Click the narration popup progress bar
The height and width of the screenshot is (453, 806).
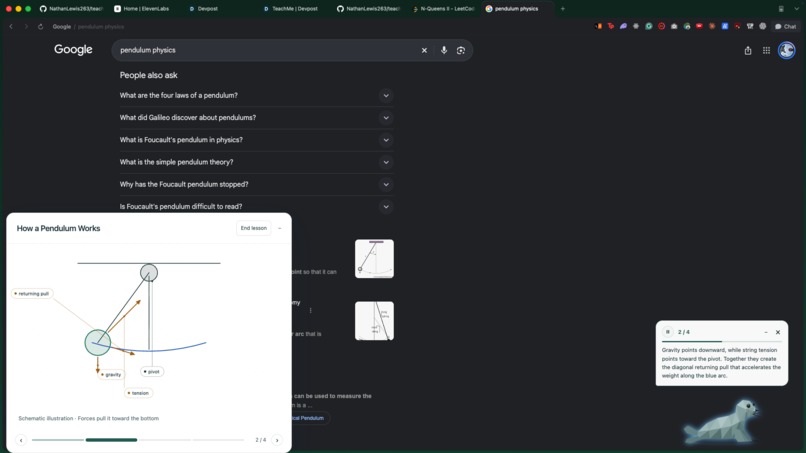(721, 341)
